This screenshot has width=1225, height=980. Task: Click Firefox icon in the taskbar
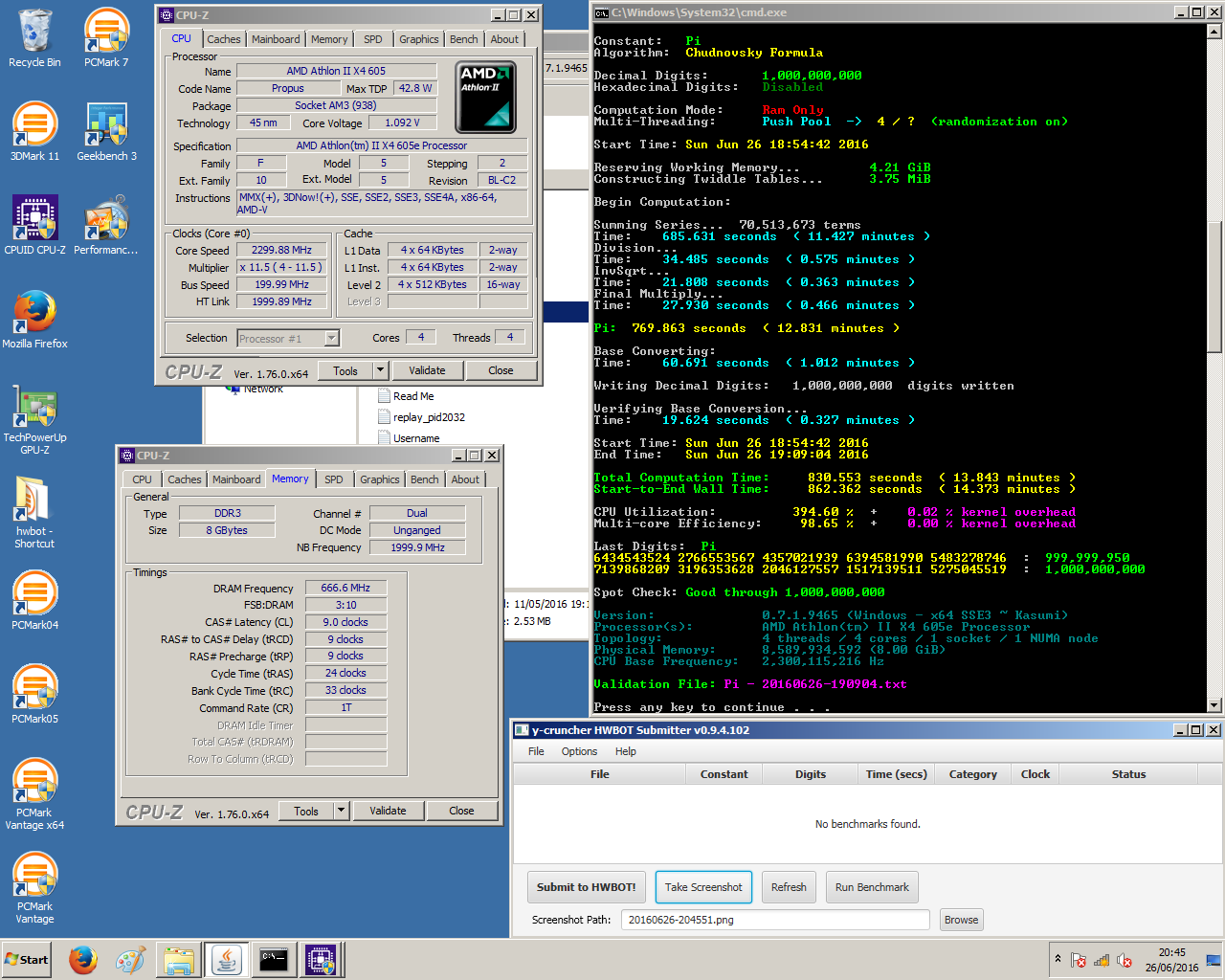click(x=83, y=960)
